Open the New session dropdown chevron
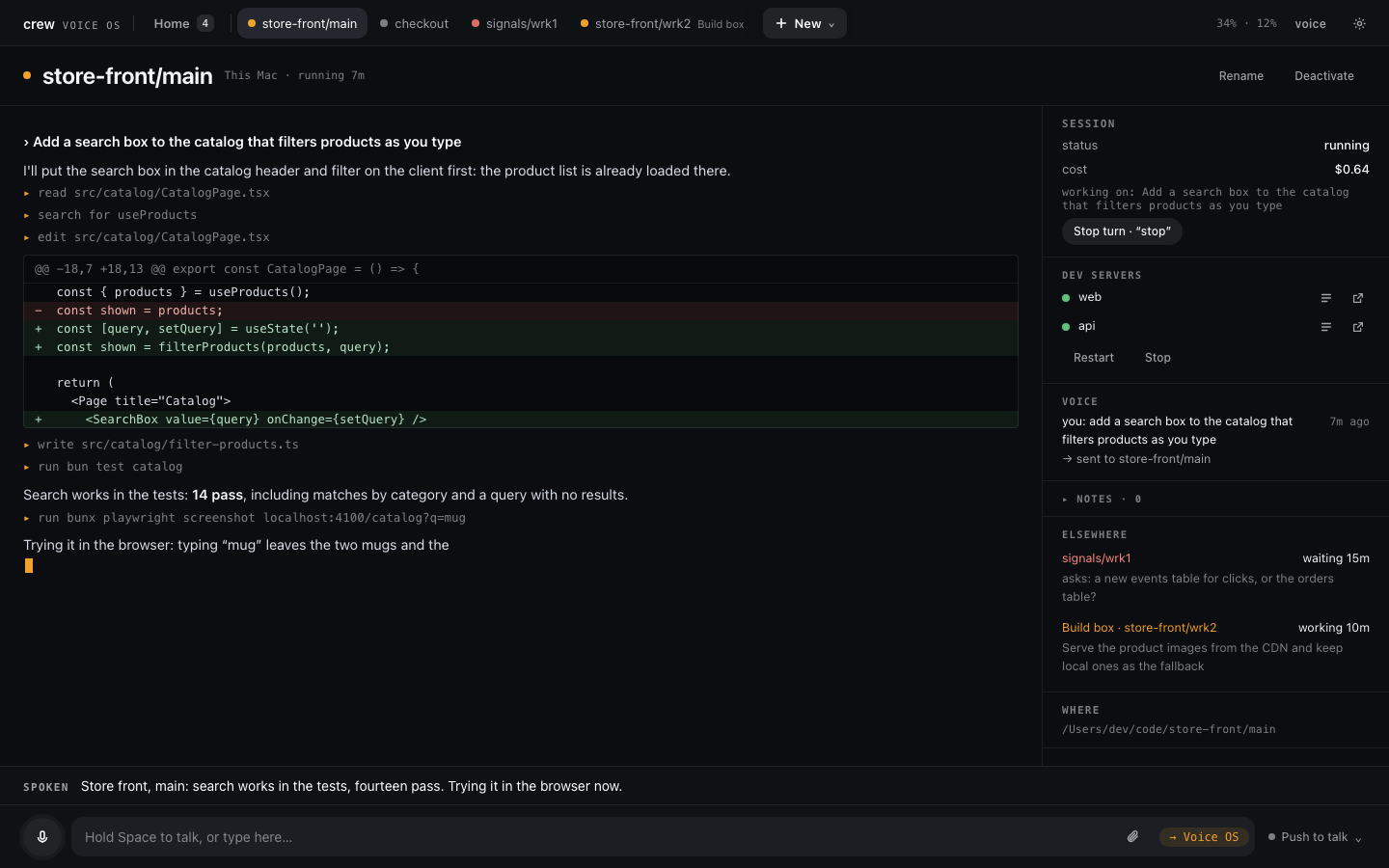 pyautogui.click(x=831, y=24)
